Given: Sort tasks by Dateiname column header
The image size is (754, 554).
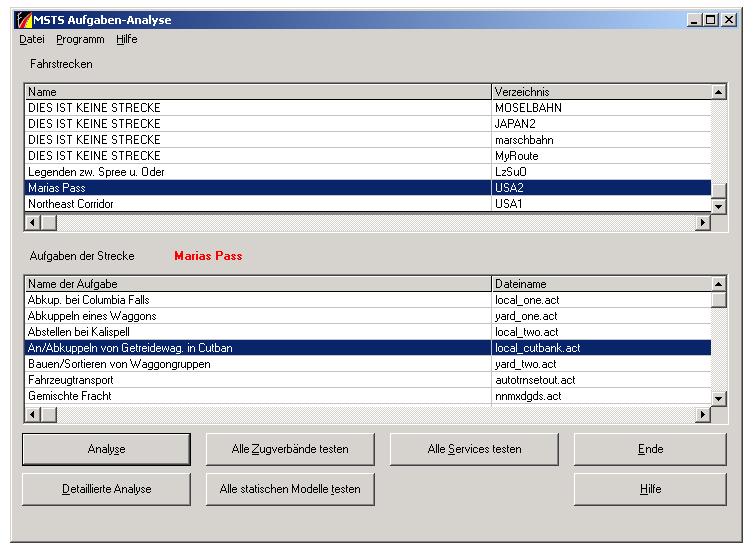Looking at the screenshot, I should (600, 284).
